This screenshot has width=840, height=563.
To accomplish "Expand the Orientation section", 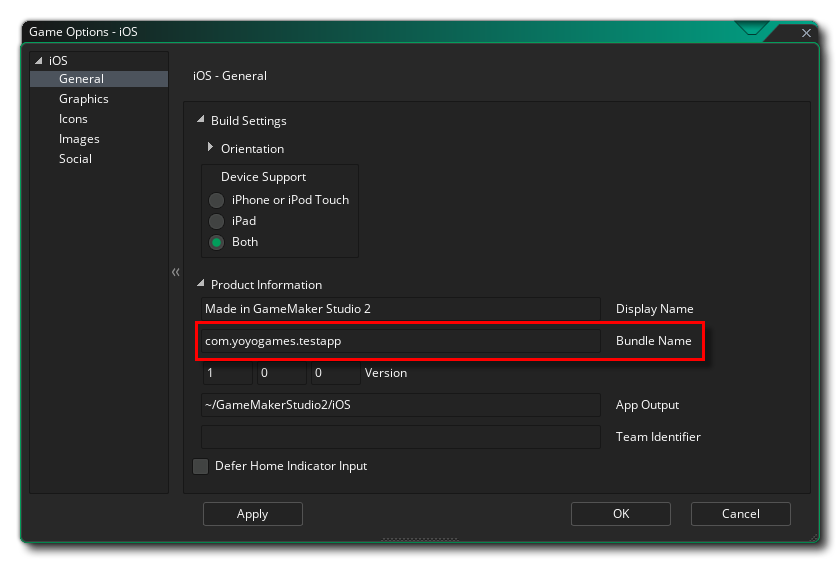I will tap(210, 148).
